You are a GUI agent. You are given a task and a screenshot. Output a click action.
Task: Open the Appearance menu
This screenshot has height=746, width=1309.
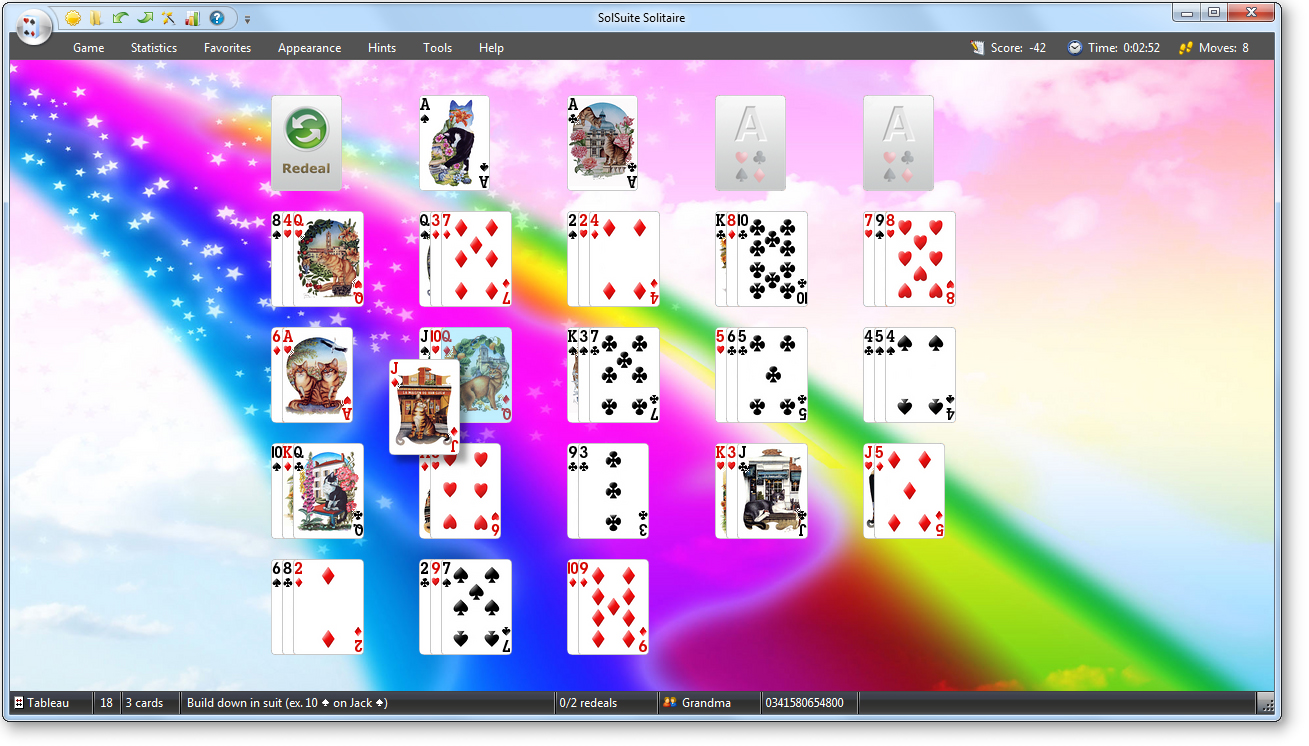(x=309, y=47)
